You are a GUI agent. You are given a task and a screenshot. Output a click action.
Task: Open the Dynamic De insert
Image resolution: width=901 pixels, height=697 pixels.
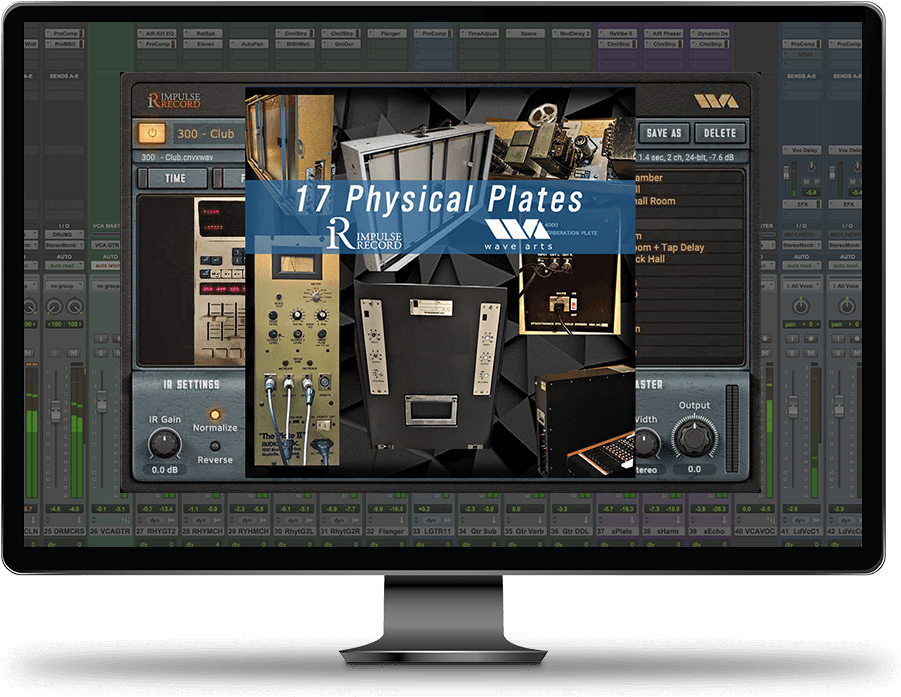pos(710,33)
